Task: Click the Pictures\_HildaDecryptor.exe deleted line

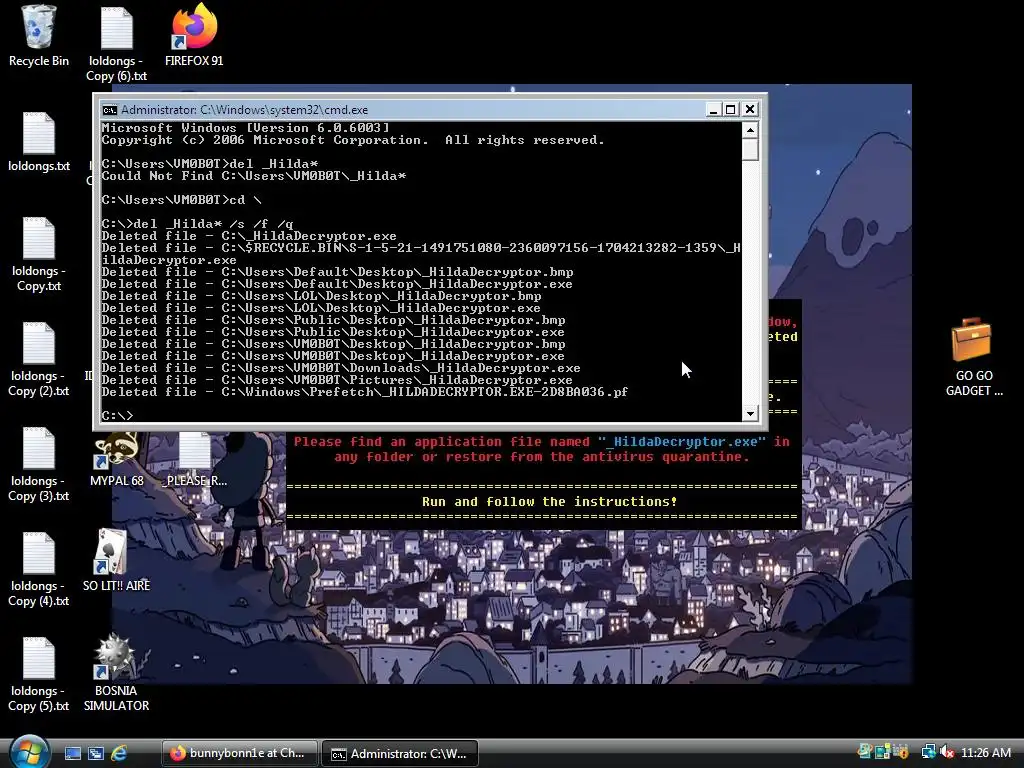Action: 337,380
